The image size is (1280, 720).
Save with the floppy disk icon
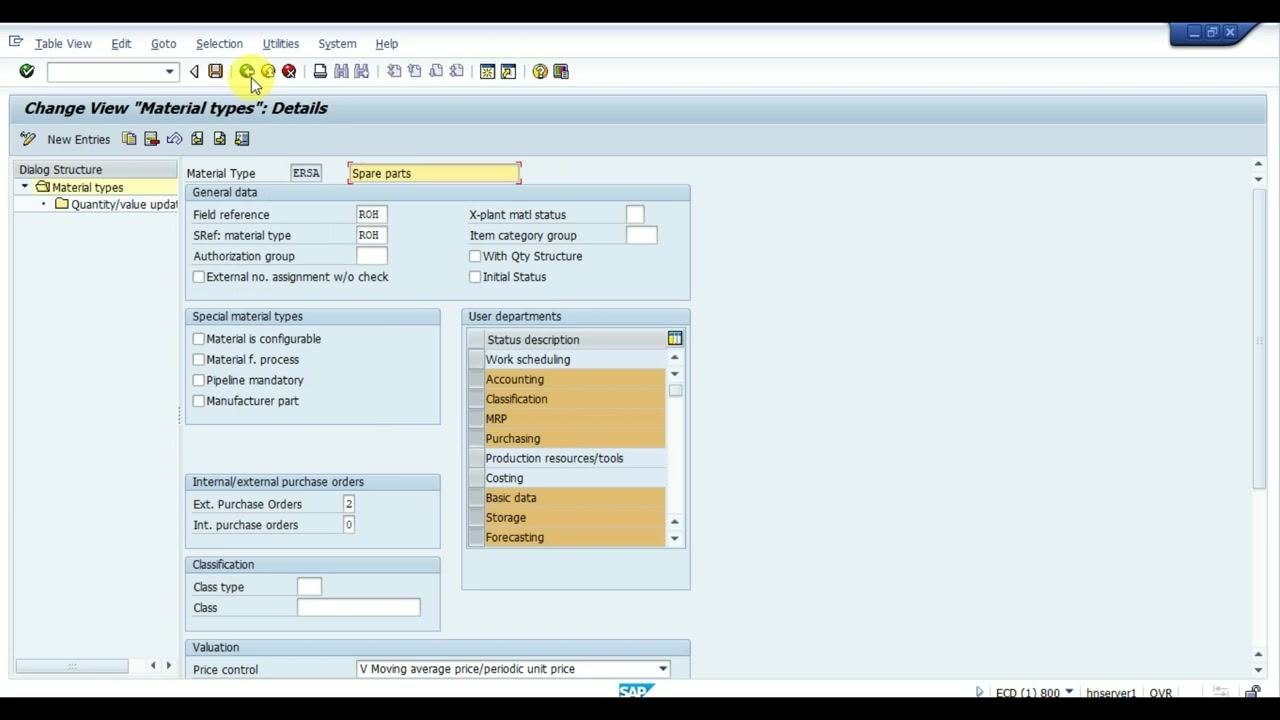pos(215,71)
